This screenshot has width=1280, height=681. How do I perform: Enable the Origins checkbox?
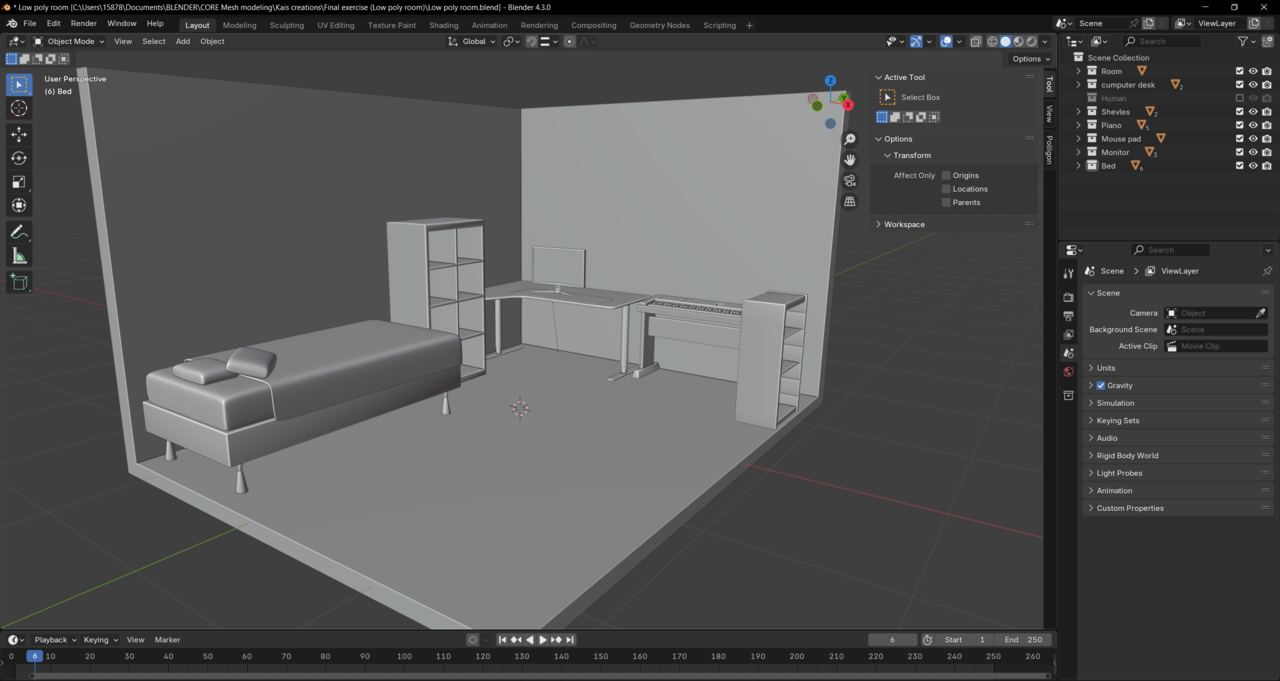click(946, 175)
